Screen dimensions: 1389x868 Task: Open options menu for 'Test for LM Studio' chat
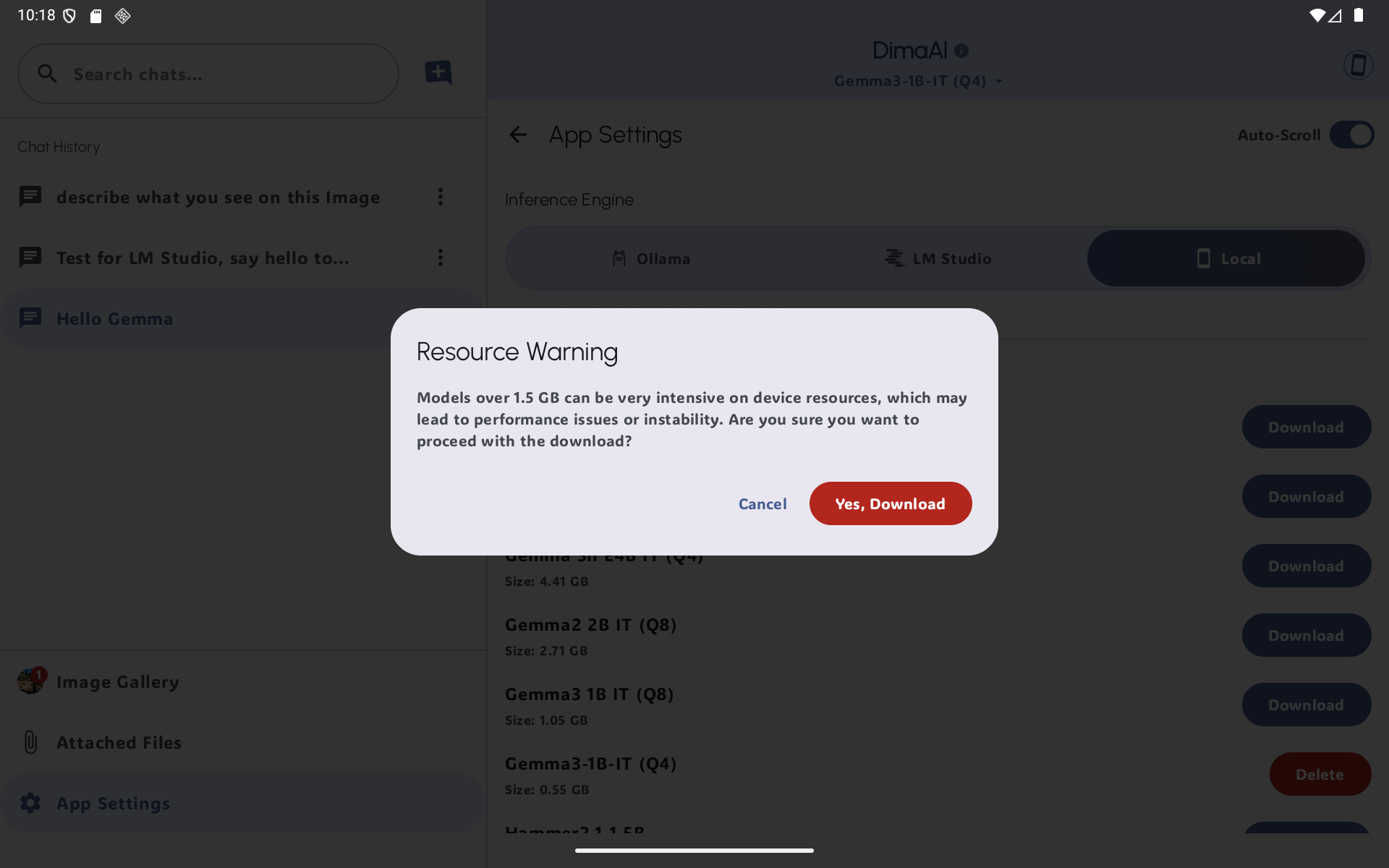pyautogui.click(x=440, y=258)
